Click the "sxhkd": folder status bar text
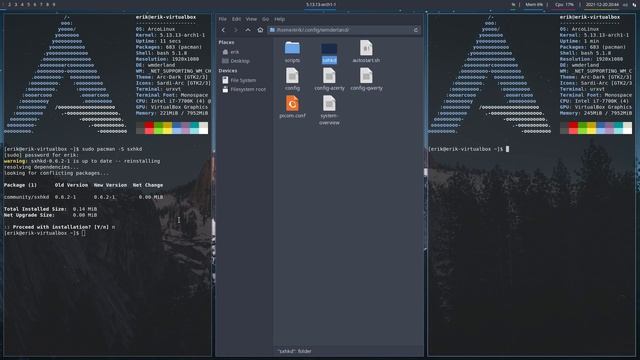640x360 pixels. [x=294, y=351]
